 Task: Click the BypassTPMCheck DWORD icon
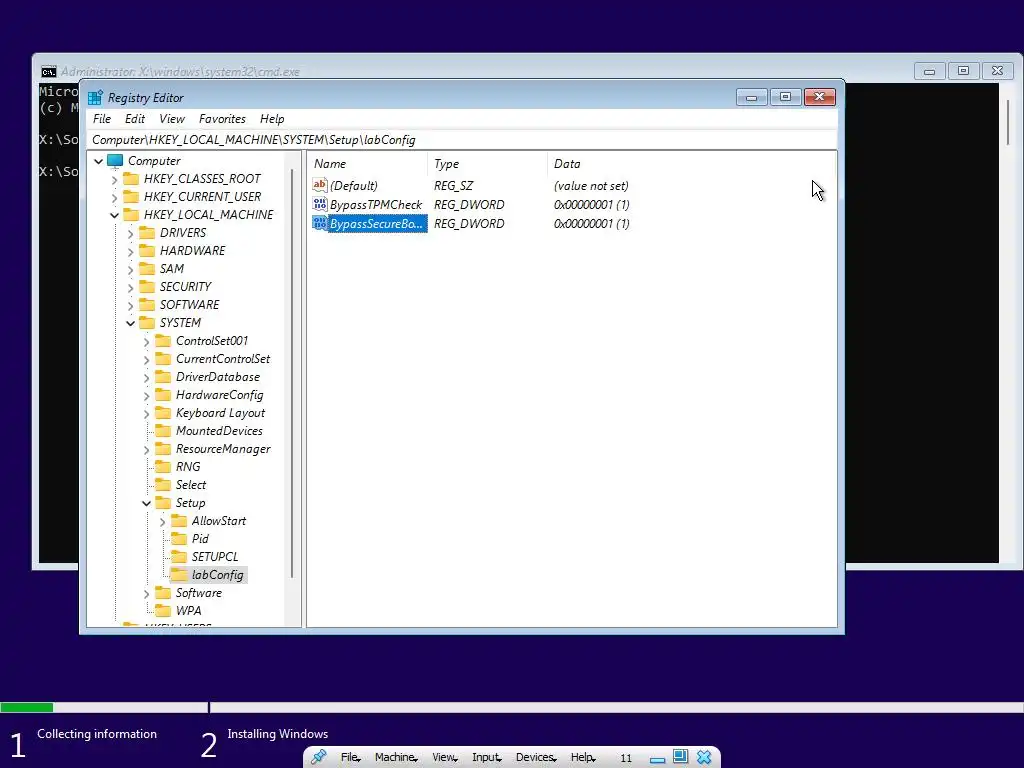tap(319, 204)
